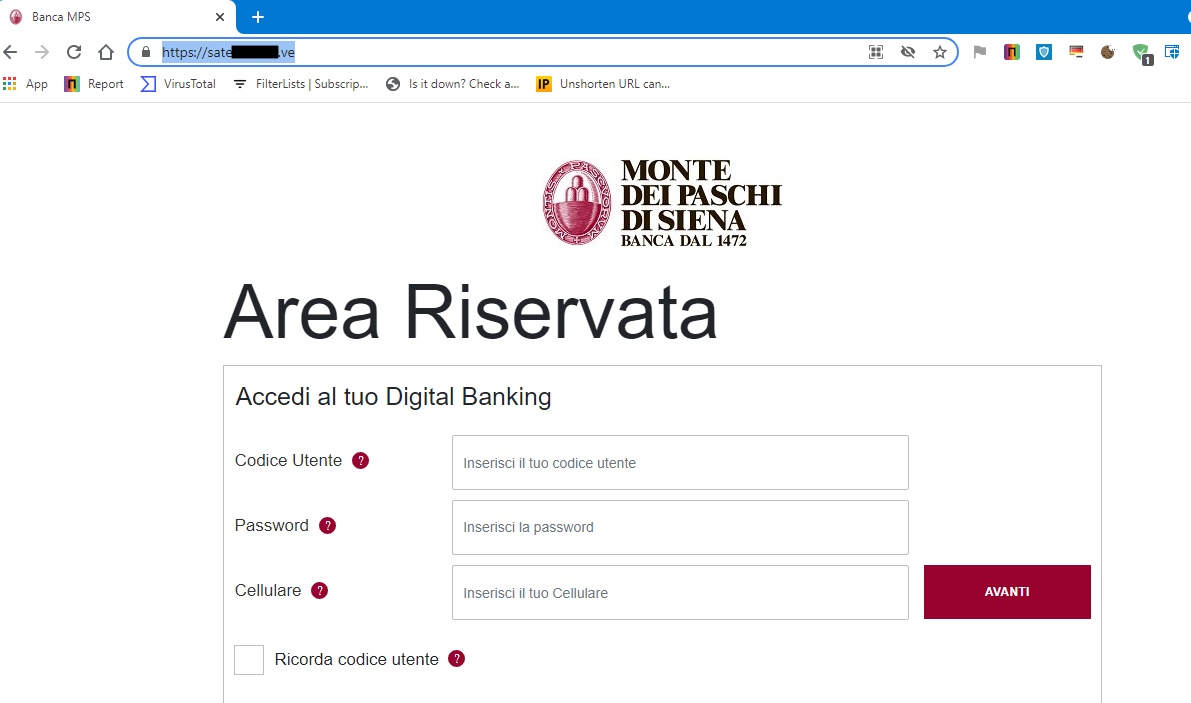The width and height of the screenshot is (1191, 703).
Task: Focus the Cellulare input field
Action: coord(680,592)
